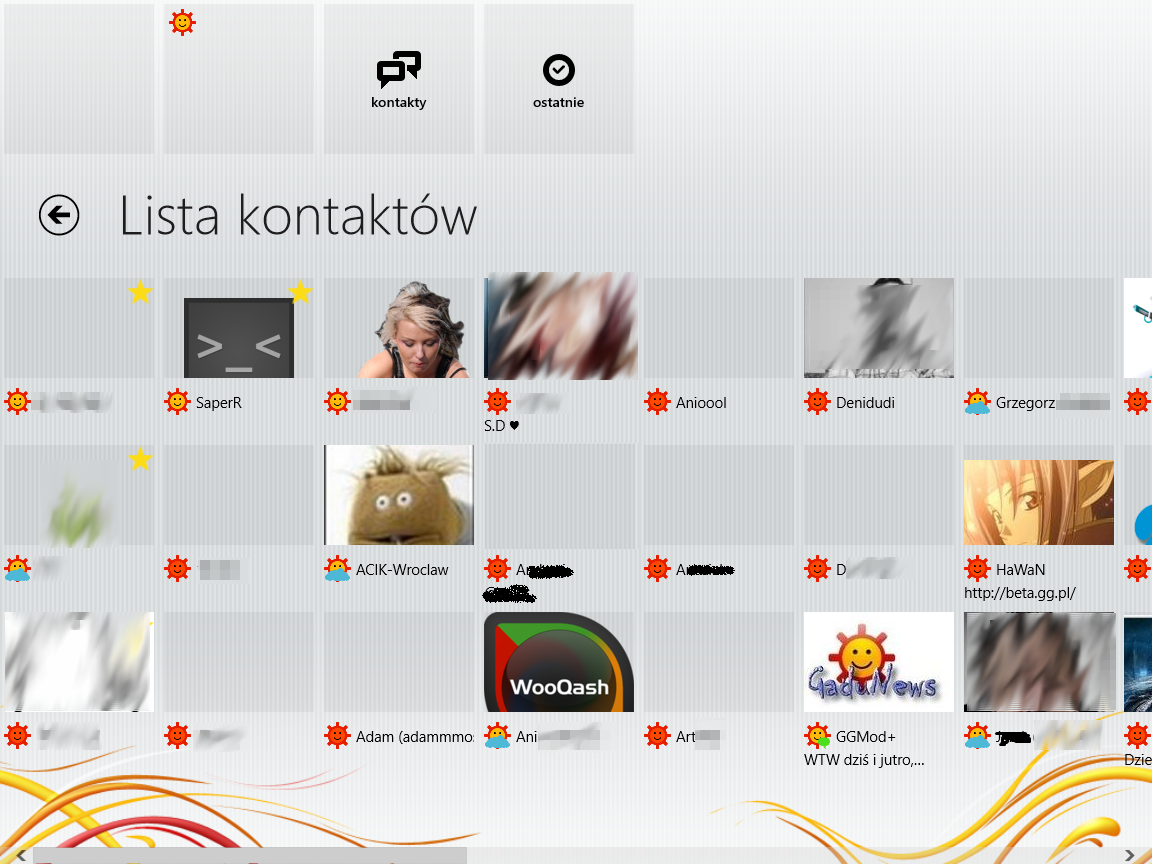Screen dimensions: 1152x864
Task: Click the star on first contact tile
Action: click(140, 292)
